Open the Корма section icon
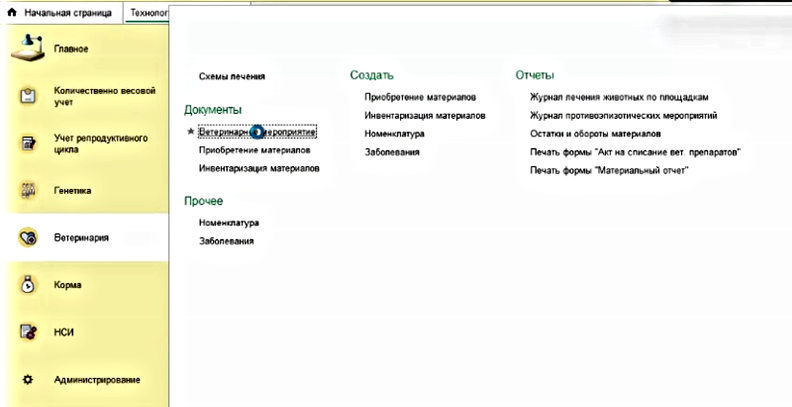 pos(29,285)
